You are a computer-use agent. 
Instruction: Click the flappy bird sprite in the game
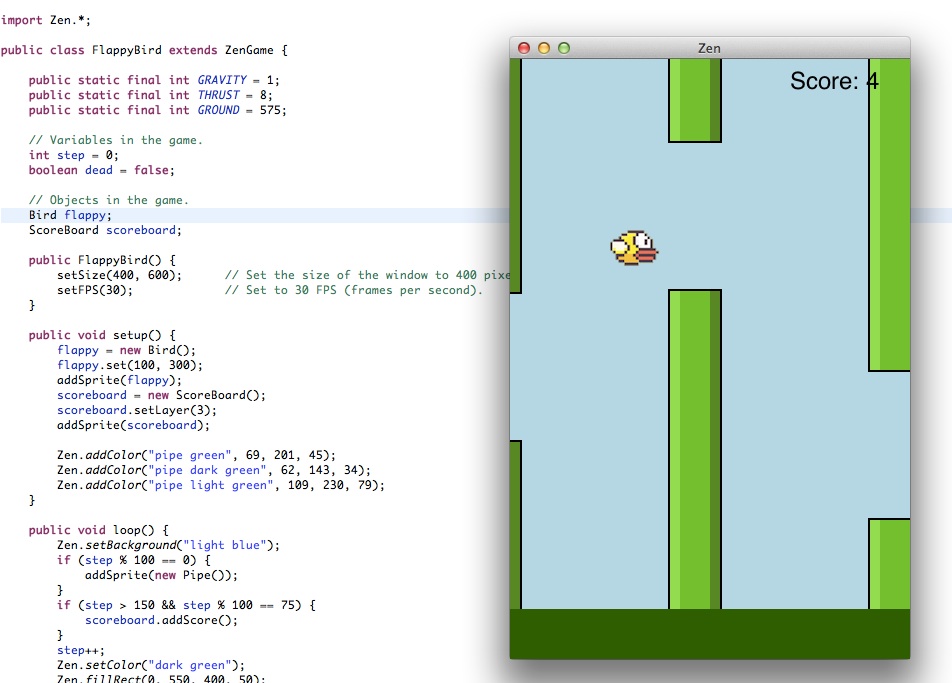click(634, 248)
